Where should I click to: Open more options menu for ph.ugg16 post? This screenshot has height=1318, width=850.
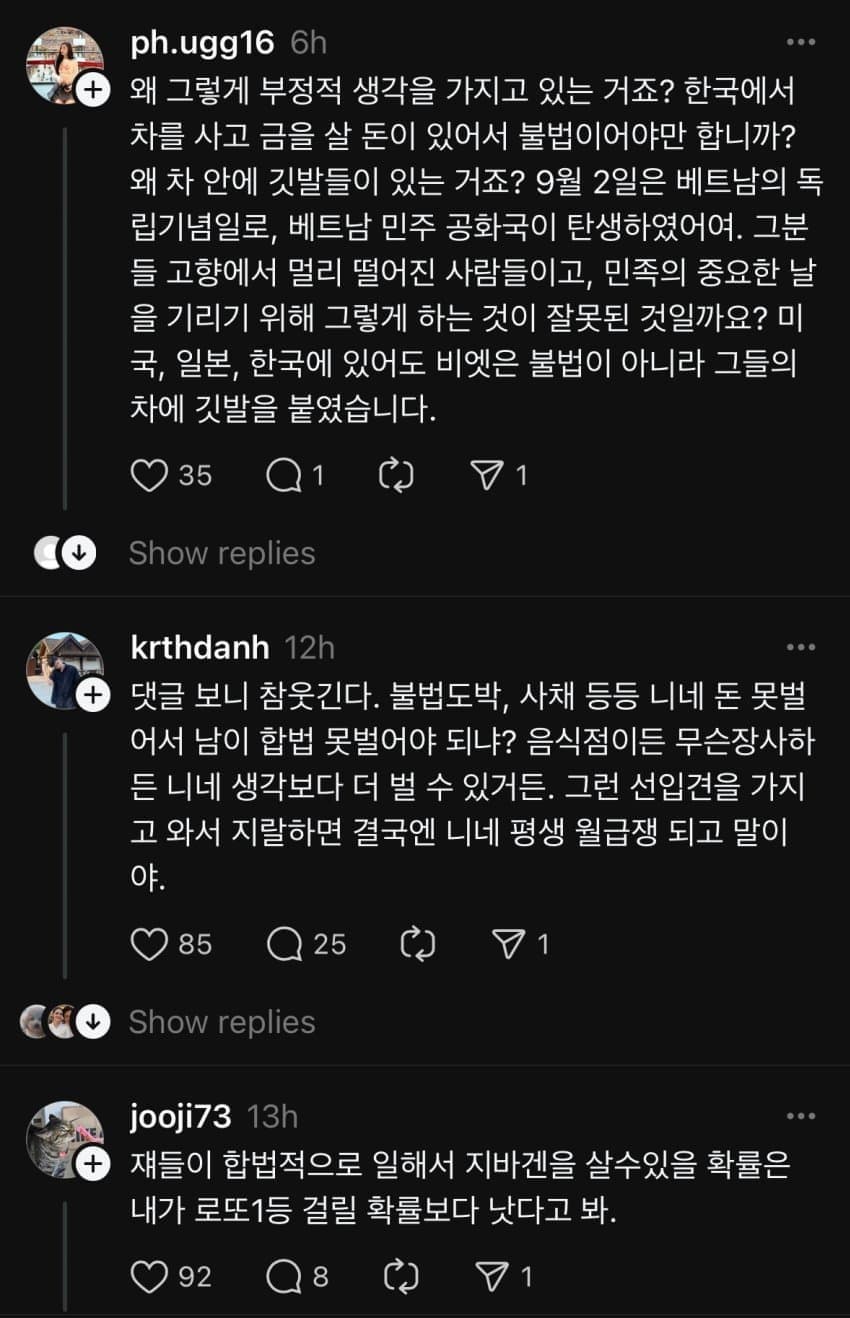point(801,42)
